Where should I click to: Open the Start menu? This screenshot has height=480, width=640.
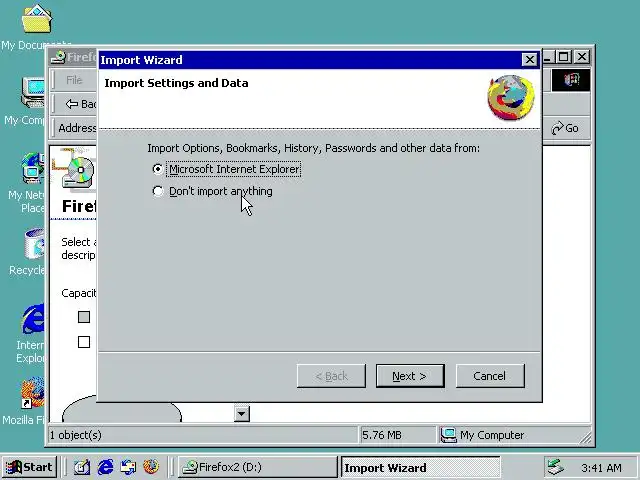pyautogui.click(x=29, y=467)
